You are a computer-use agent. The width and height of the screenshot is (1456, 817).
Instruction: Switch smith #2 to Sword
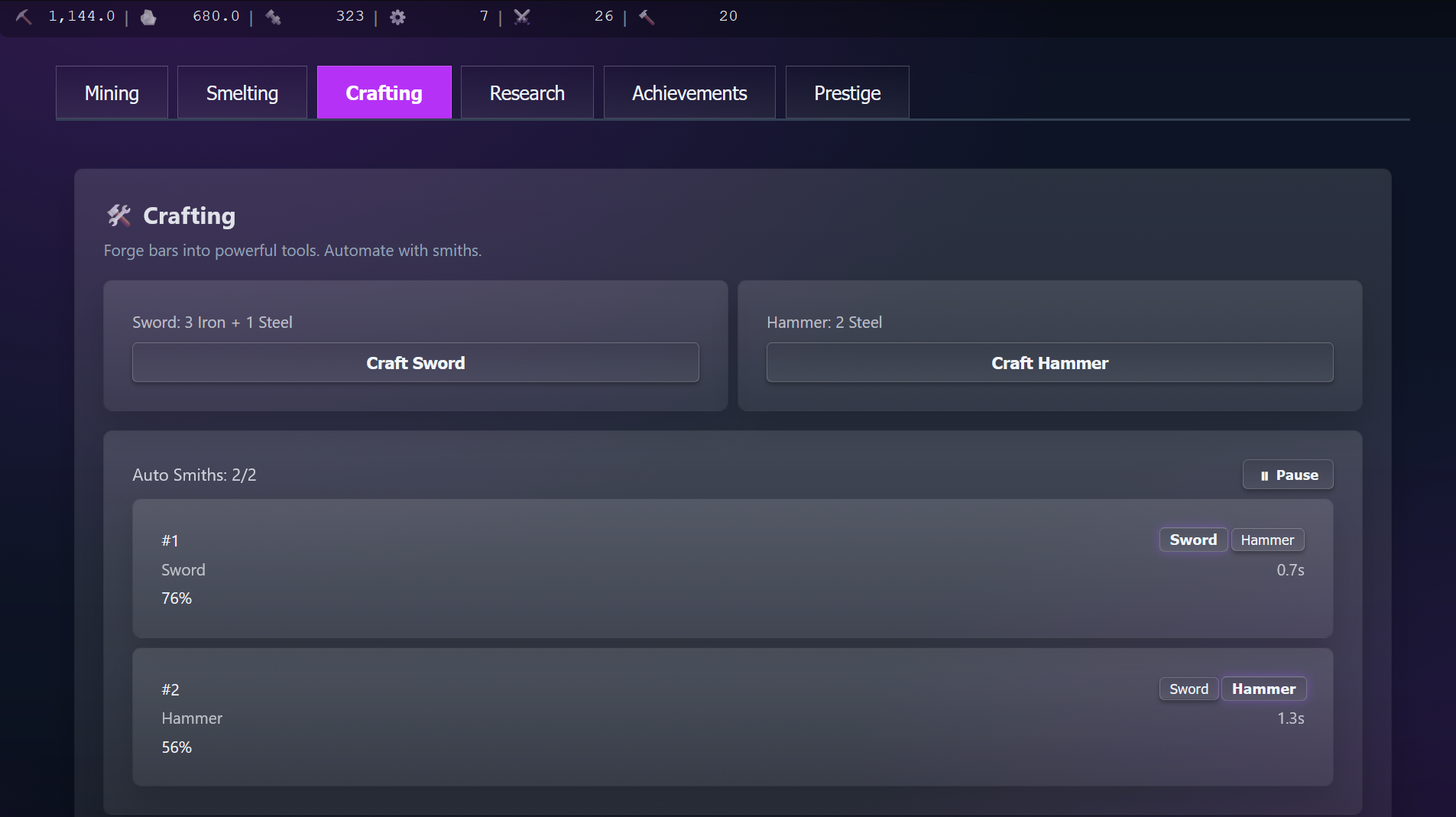pos(1188,689)
